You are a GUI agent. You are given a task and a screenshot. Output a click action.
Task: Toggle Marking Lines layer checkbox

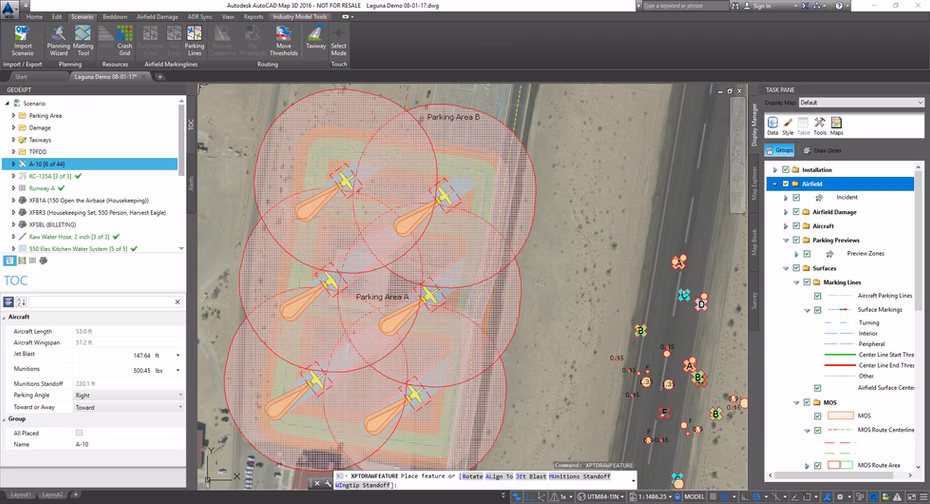click(807, 282)
